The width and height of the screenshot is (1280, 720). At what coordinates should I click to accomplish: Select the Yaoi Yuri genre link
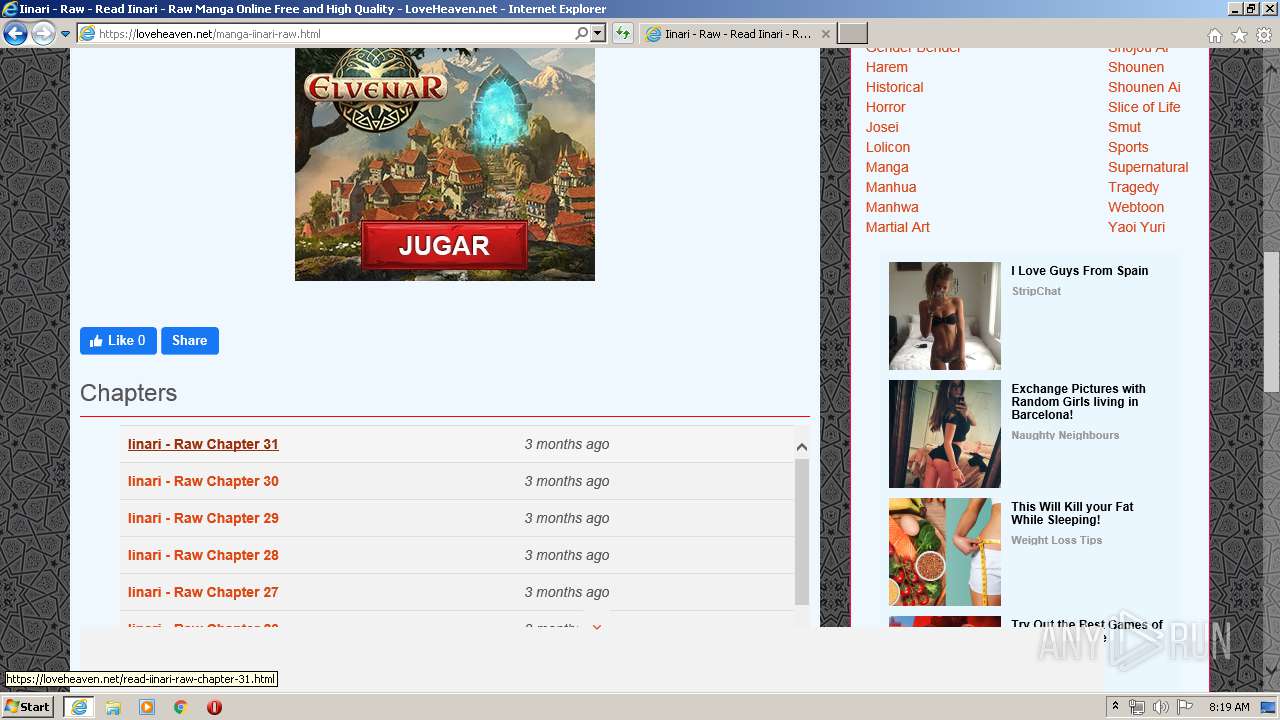tap(1136, 227)
